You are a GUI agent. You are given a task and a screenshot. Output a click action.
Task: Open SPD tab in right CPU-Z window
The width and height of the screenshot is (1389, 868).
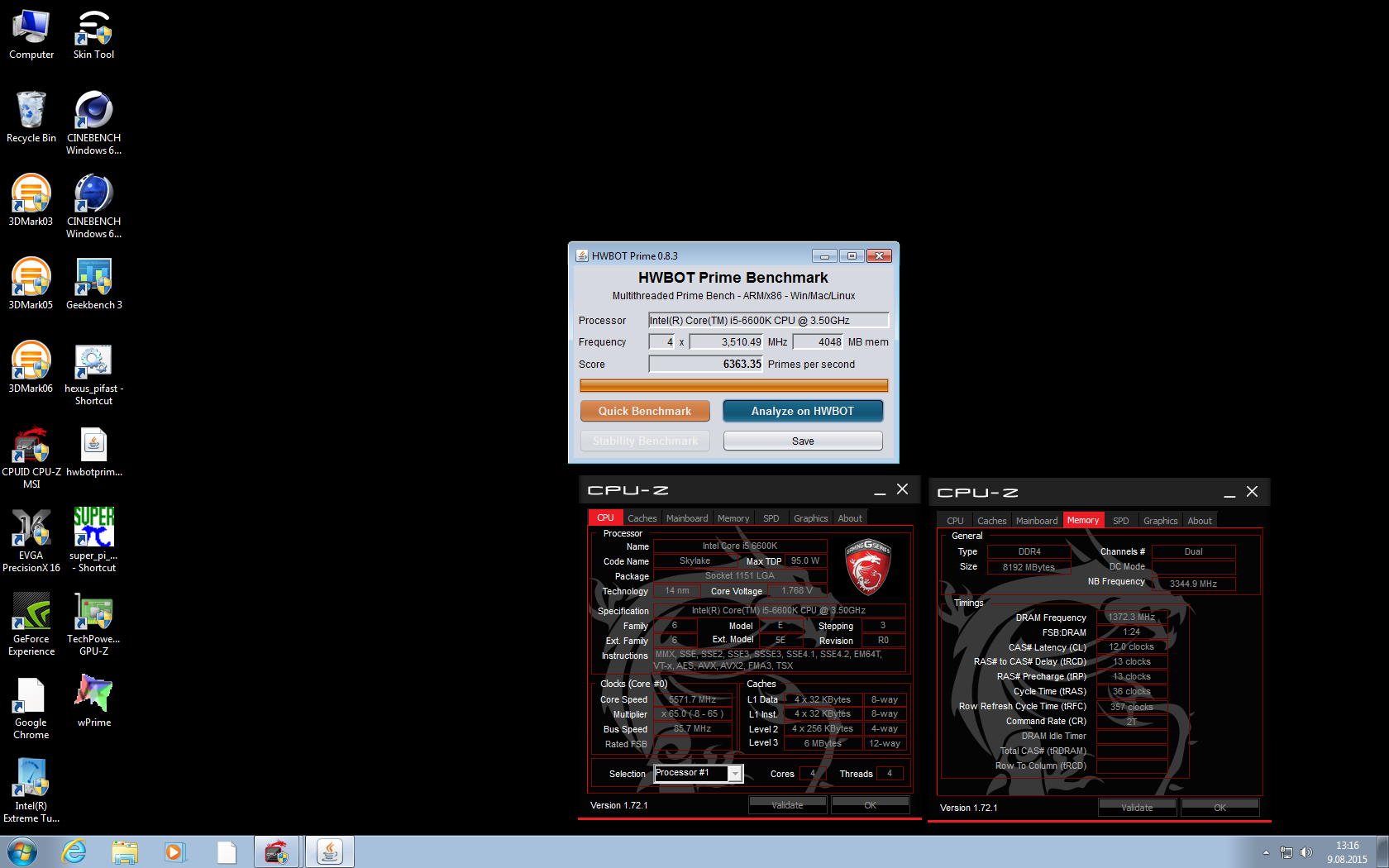tap(1120, 521)
